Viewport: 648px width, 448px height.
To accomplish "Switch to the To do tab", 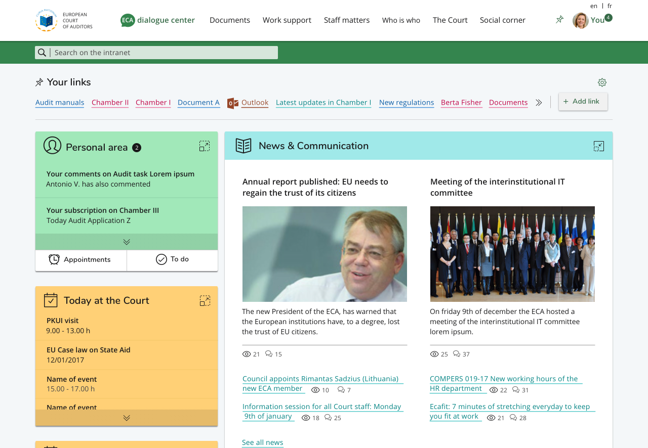I will click(x=172, y=260).
